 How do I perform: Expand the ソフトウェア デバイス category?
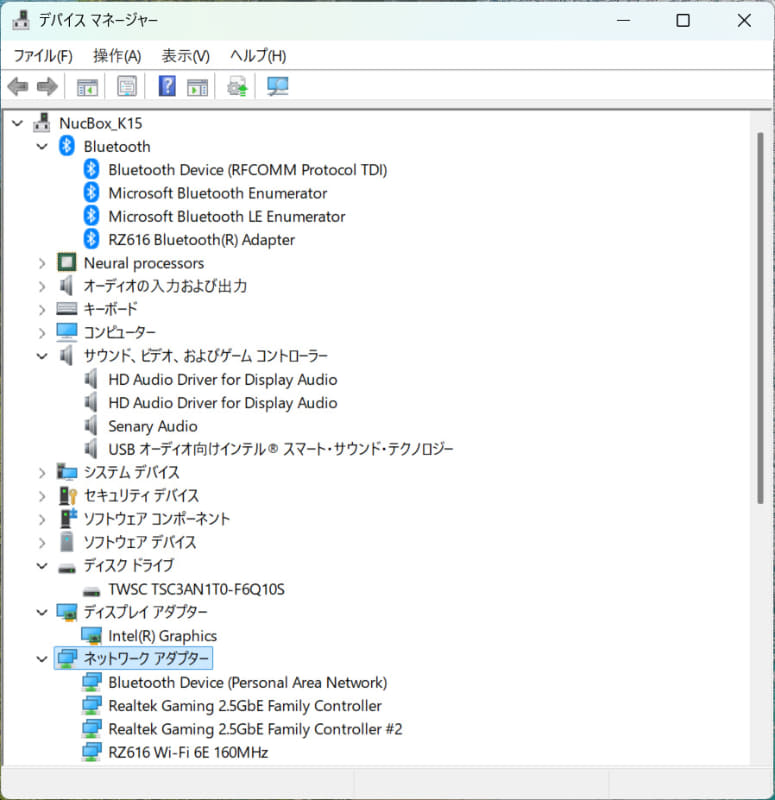[42, 542]
